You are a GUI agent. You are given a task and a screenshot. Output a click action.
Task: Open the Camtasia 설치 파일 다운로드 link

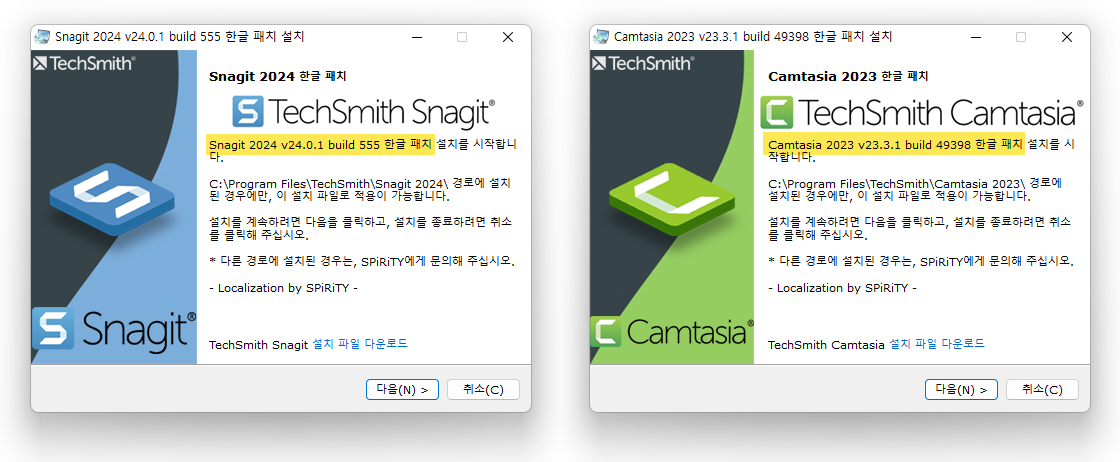pyautogui.click(x=937, y=344)
